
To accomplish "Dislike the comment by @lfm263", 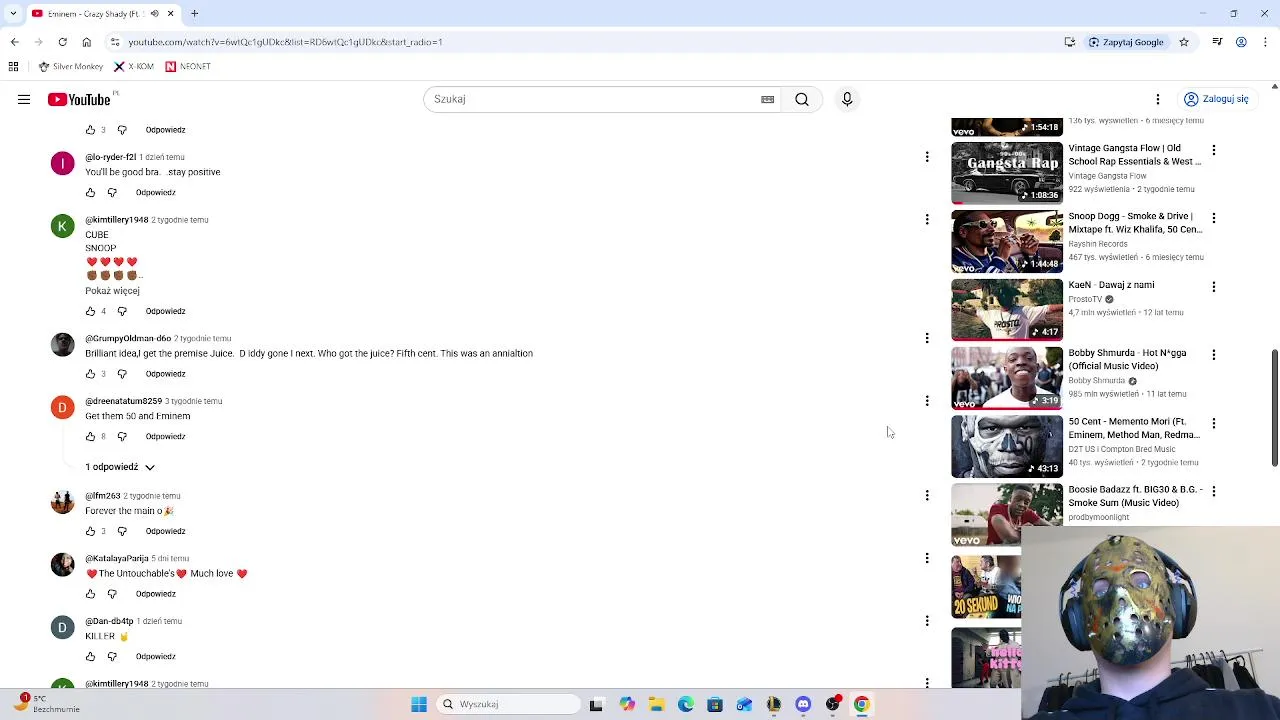I will 122,531.
